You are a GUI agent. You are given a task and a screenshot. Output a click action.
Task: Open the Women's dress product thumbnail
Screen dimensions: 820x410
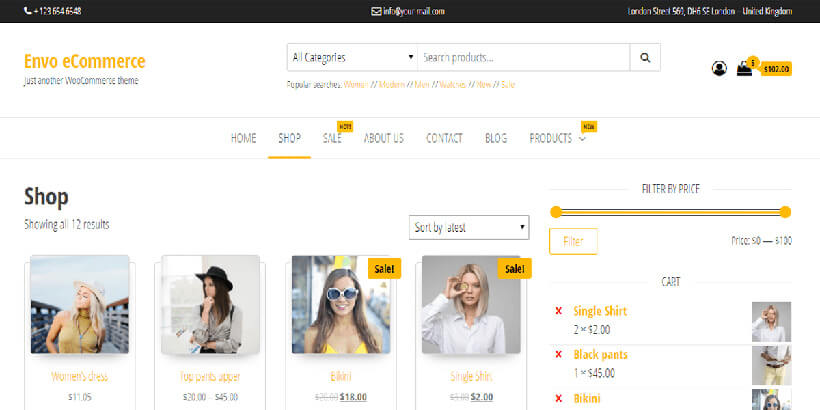coord(80,305)
